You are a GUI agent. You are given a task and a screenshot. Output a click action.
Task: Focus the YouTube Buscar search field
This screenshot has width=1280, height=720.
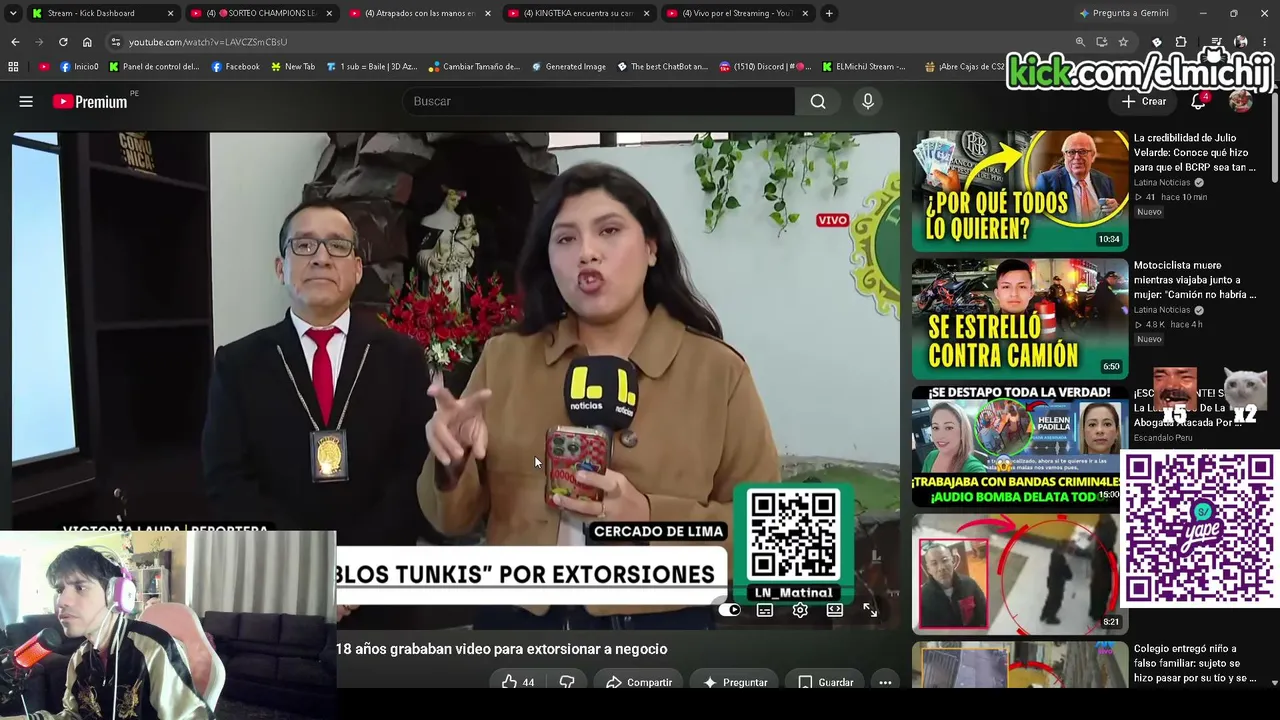tap(598, 101)
